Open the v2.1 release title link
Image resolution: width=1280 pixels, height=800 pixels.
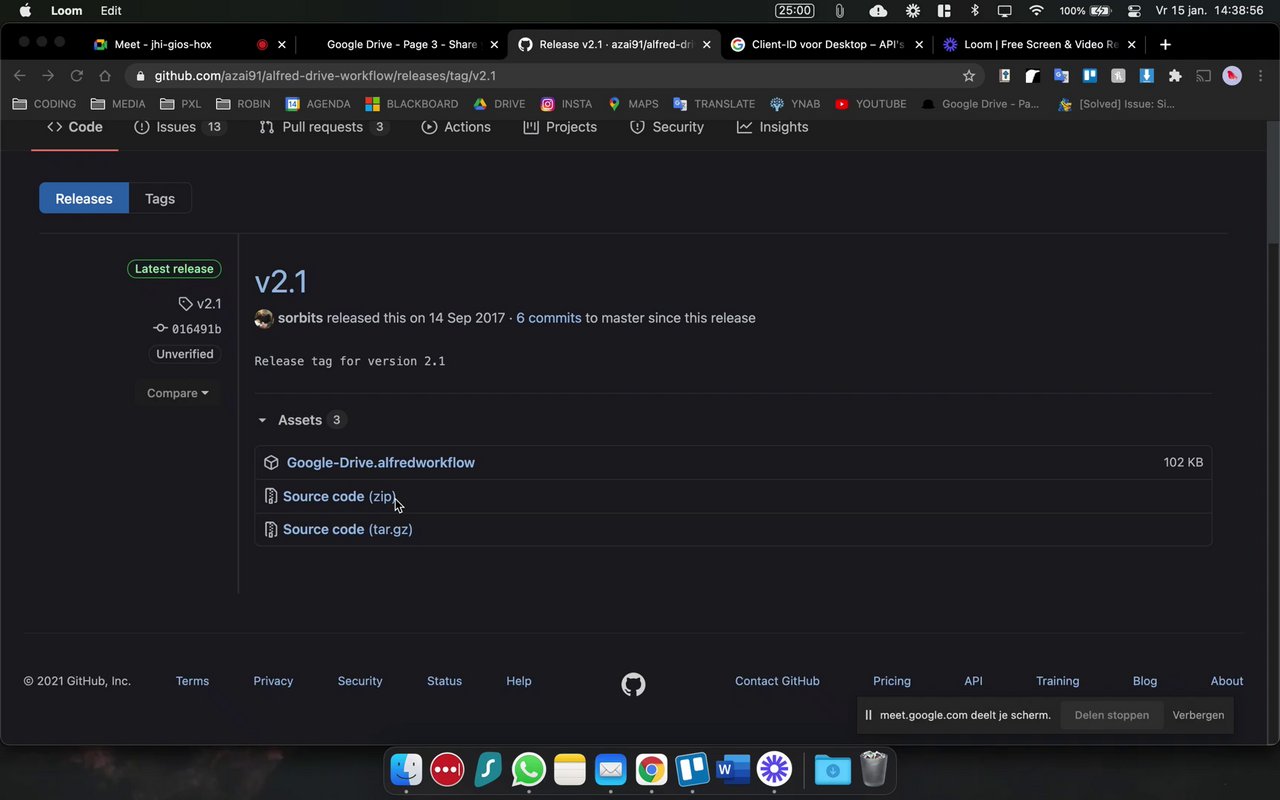pyautogui.click(x=281, y=282)
